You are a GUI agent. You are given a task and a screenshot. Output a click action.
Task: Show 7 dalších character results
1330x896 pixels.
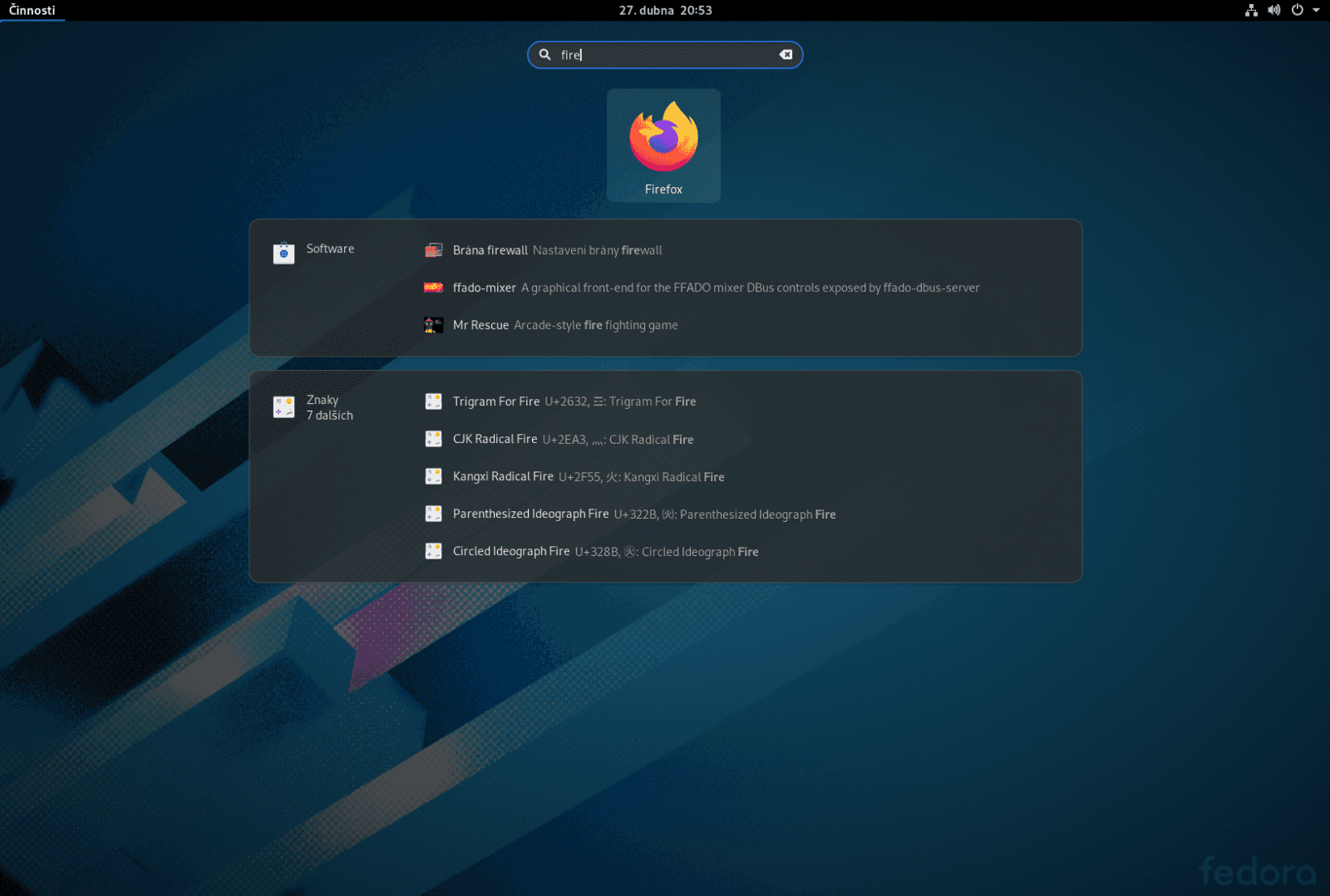coord(331,415)
